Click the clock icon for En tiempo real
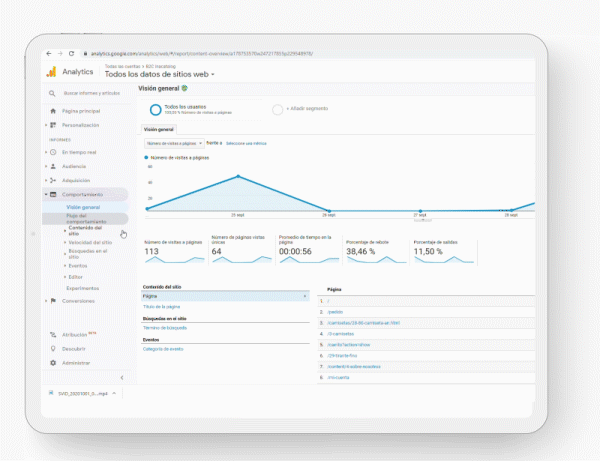 point(53,152)
